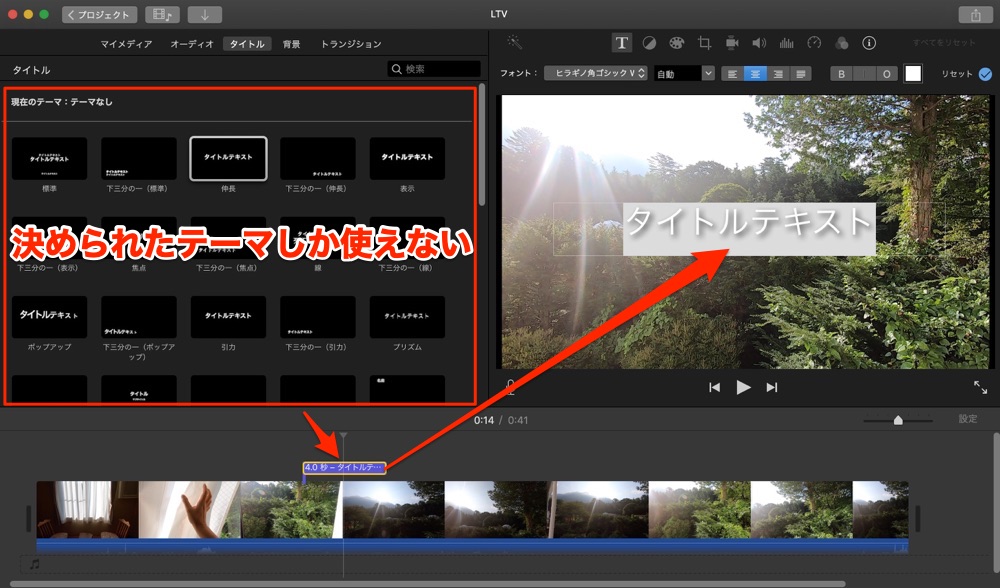
Task: Toggle bold B on title text
Action: pyautogui.click(x=841, y=74)
